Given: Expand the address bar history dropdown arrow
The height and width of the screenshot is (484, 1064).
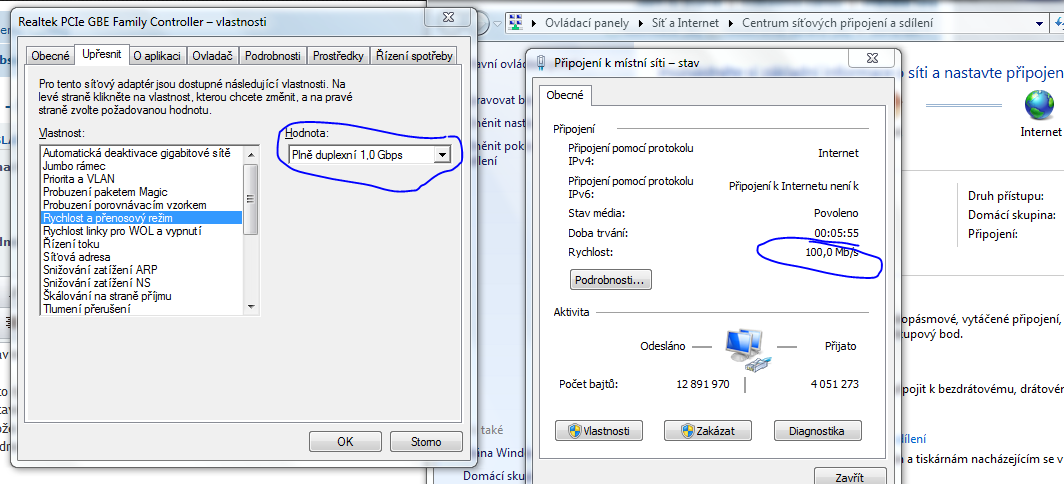Looking at the screenshot, I should [x=1040, y=23].
